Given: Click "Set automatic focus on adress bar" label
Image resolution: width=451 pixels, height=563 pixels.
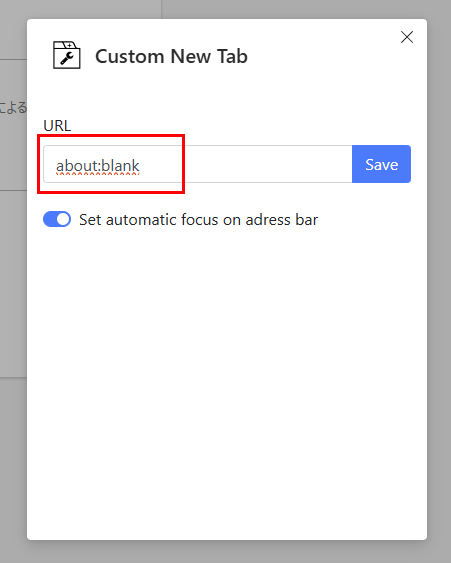Looking at the screenshot, I should (199, 220).
